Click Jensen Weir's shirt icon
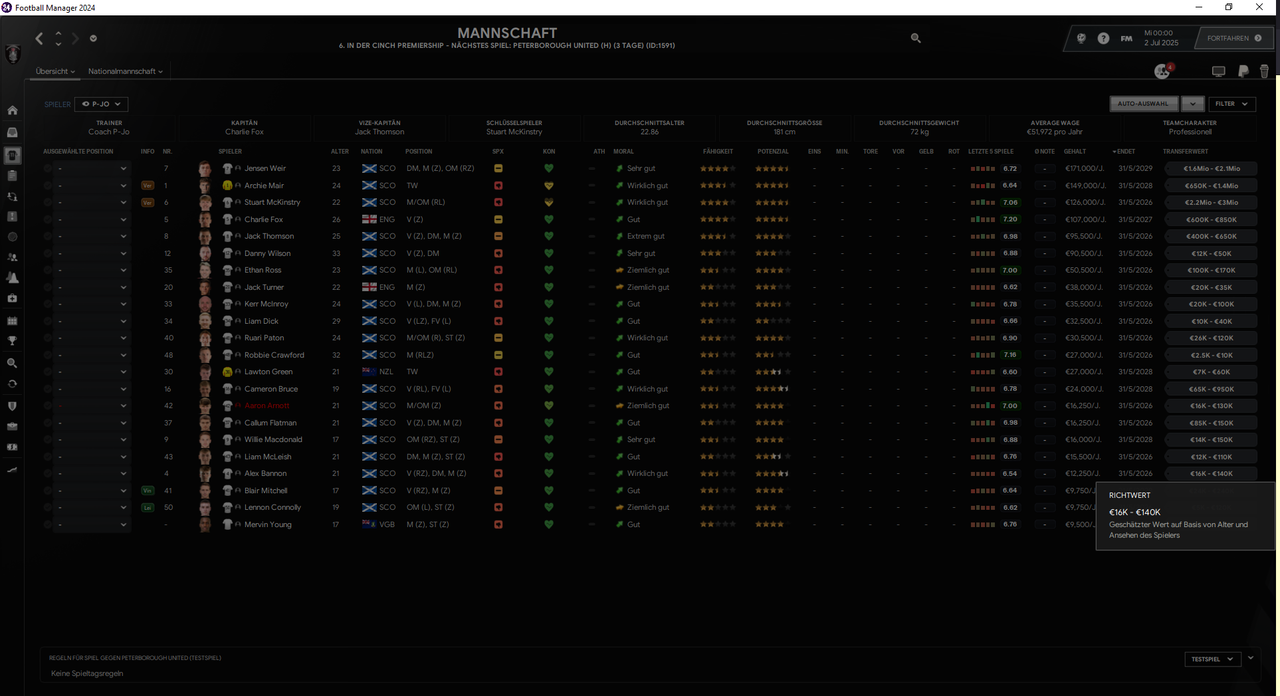This screenshot has width=1280, height=696. [227, 169]
